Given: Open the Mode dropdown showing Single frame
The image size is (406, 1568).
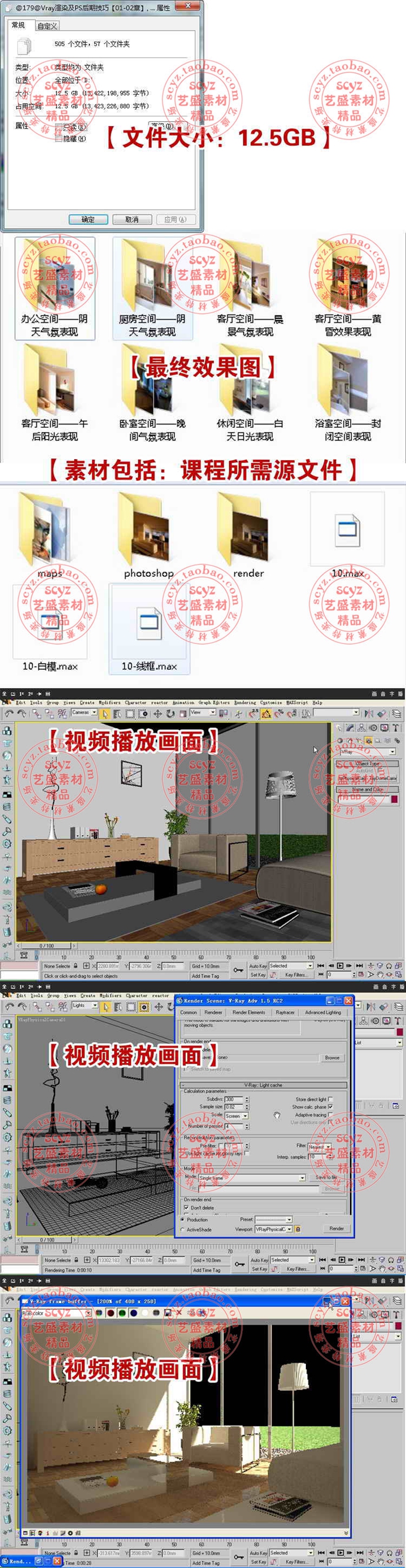Looking at the screenshot, I should tap(252, 1178).
